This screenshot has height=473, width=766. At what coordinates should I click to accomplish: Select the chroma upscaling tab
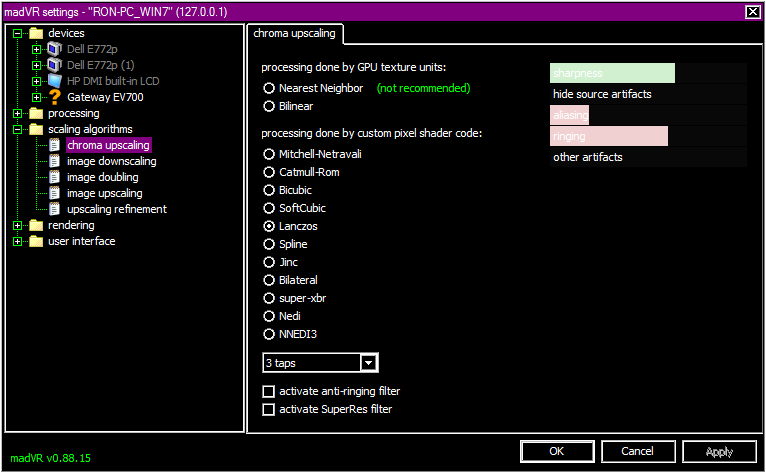(295, 33)
